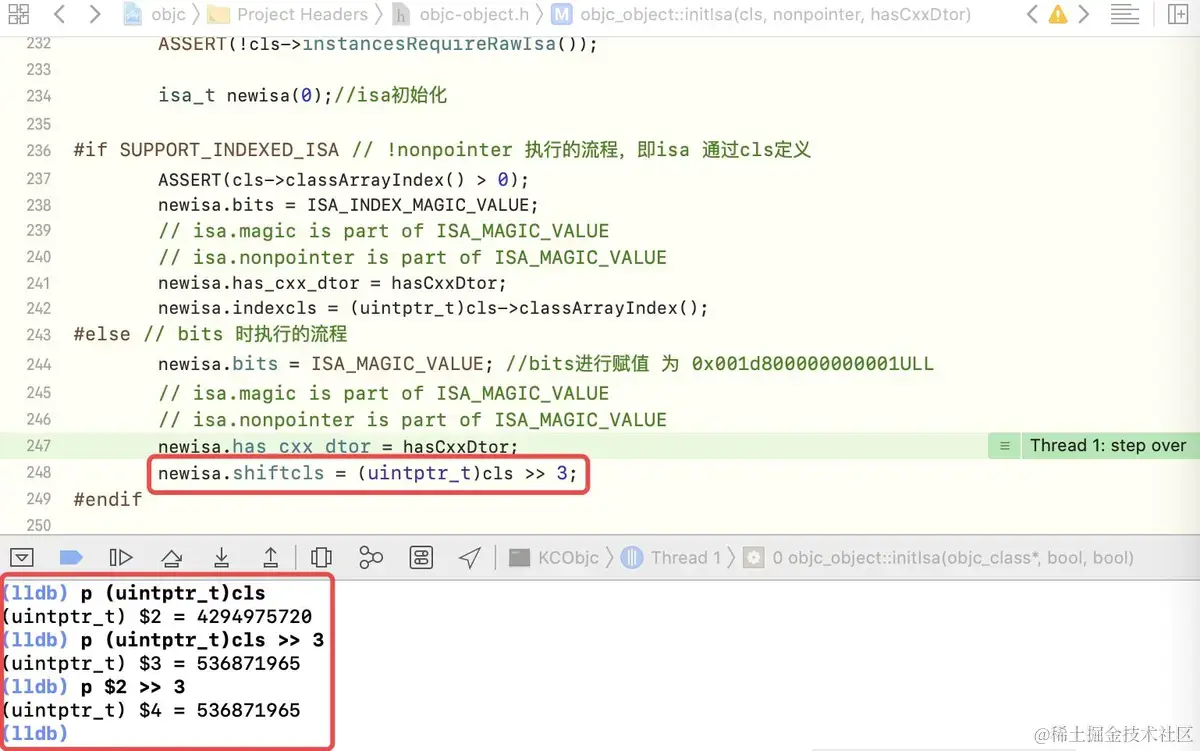Click the ASSERT instancesRequireRawIsa line
Viewport: 1200px width, 751px height.
[x=378, y=45]
